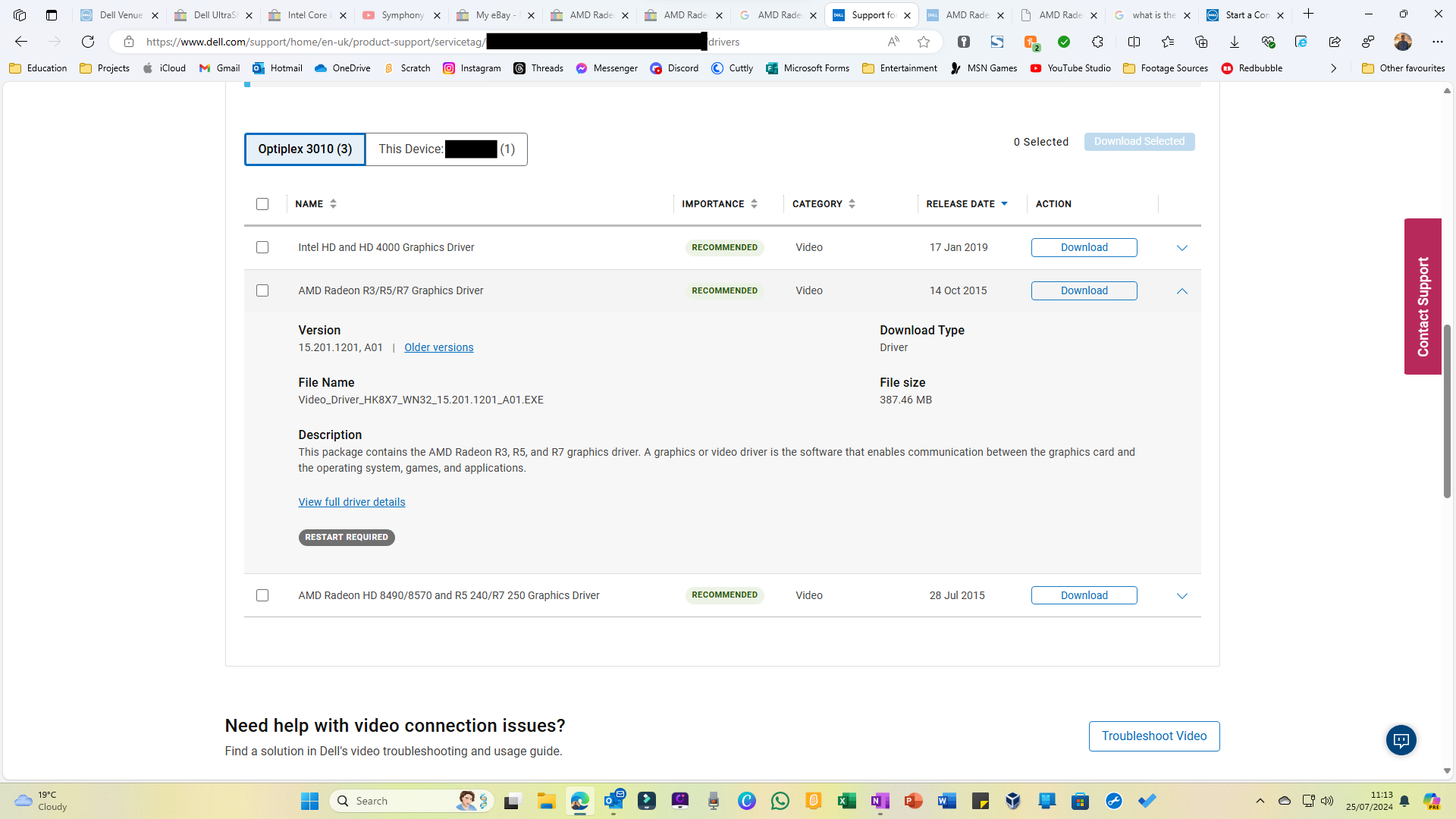Image resolution: width=1456 pixels, height=819 pixels.
Task: Open OneNote from the taskbar
Action: click(x=880, y=801)
